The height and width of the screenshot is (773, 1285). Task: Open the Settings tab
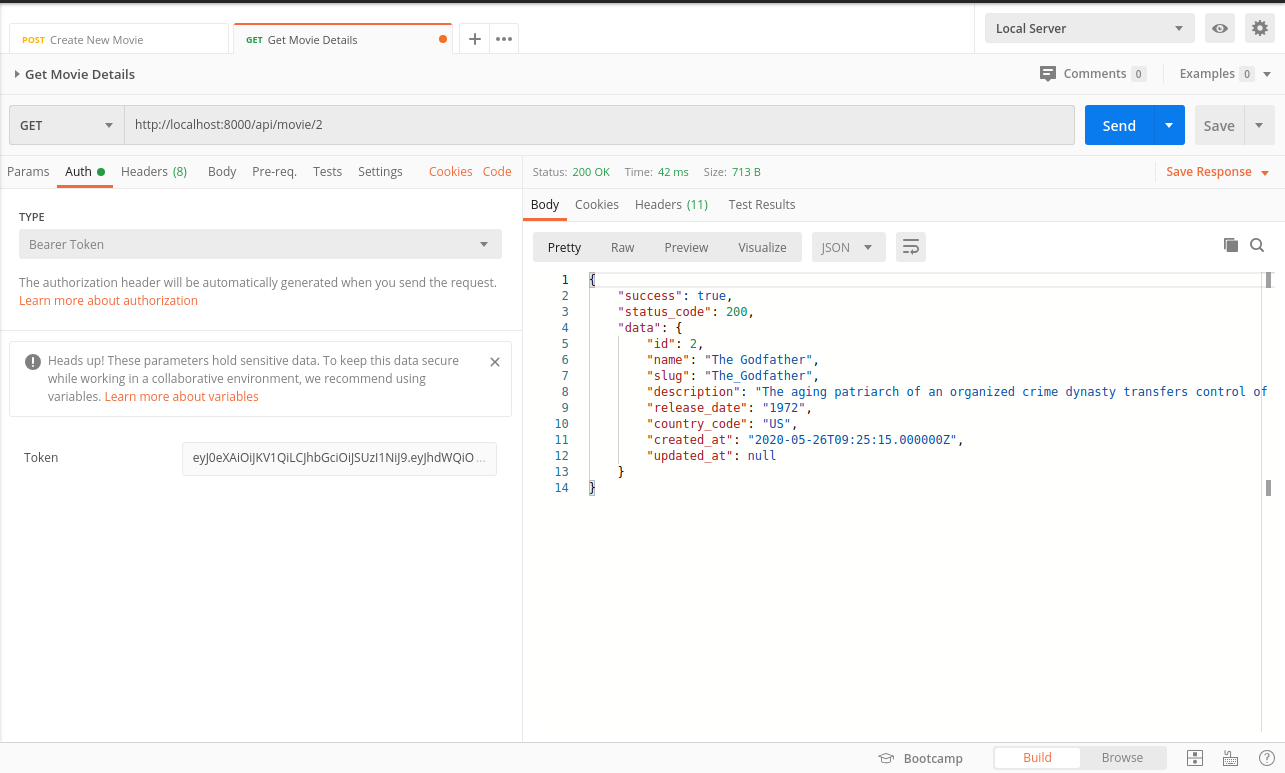pos(380,171)
